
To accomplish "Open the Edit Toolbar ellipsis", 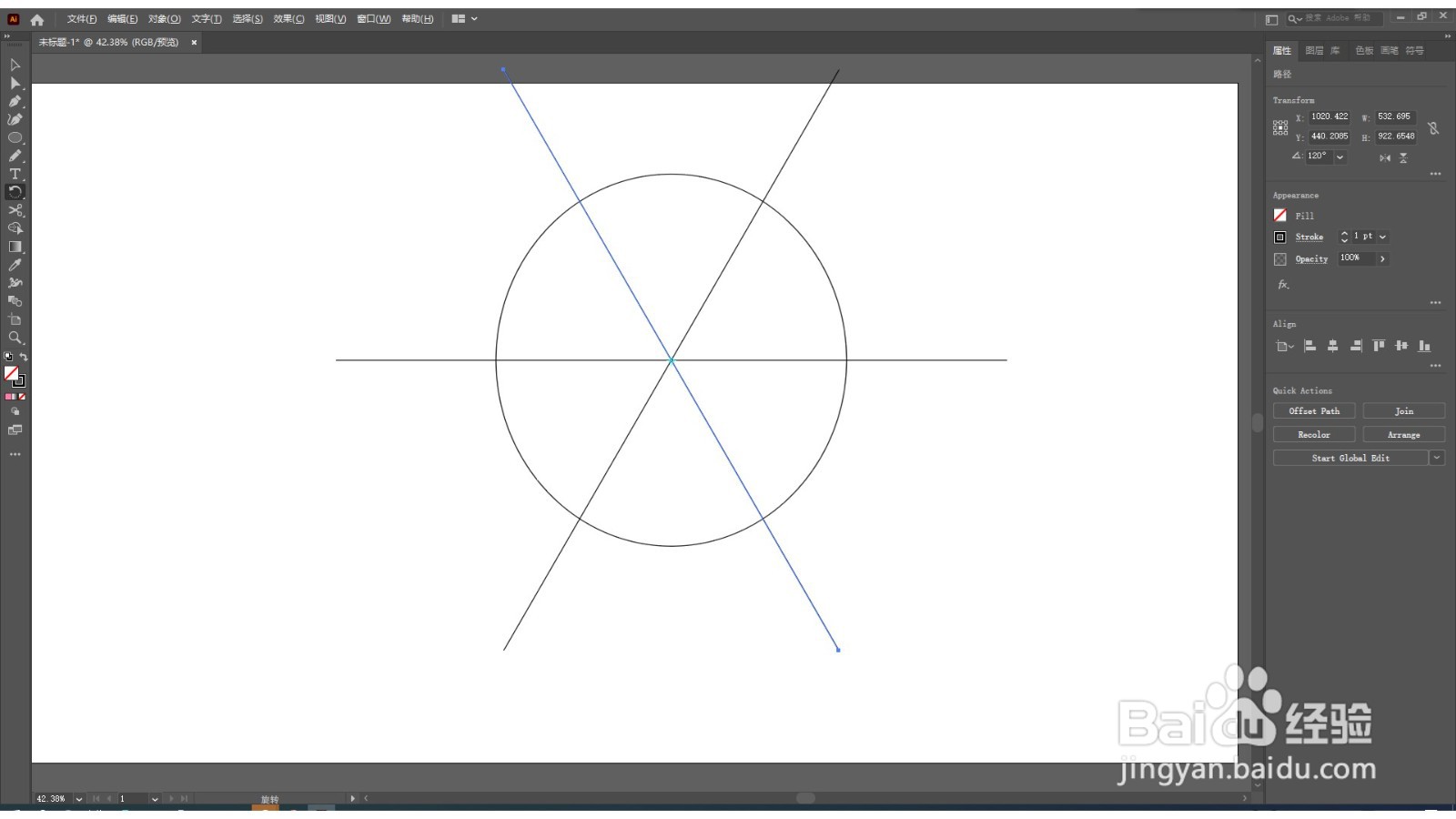I will tap(15, 453).
